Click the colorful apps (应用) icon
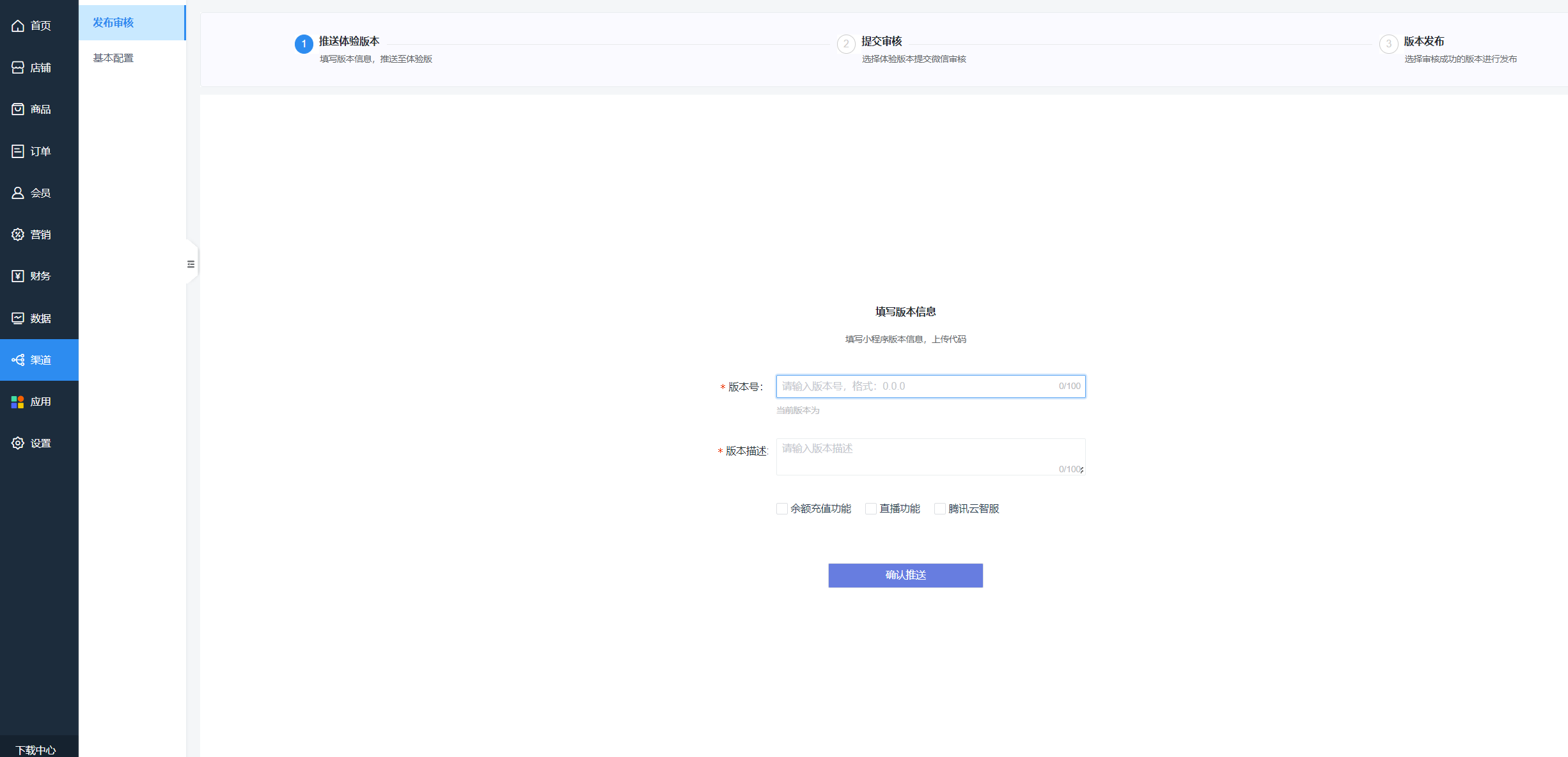 pos(18,402)
